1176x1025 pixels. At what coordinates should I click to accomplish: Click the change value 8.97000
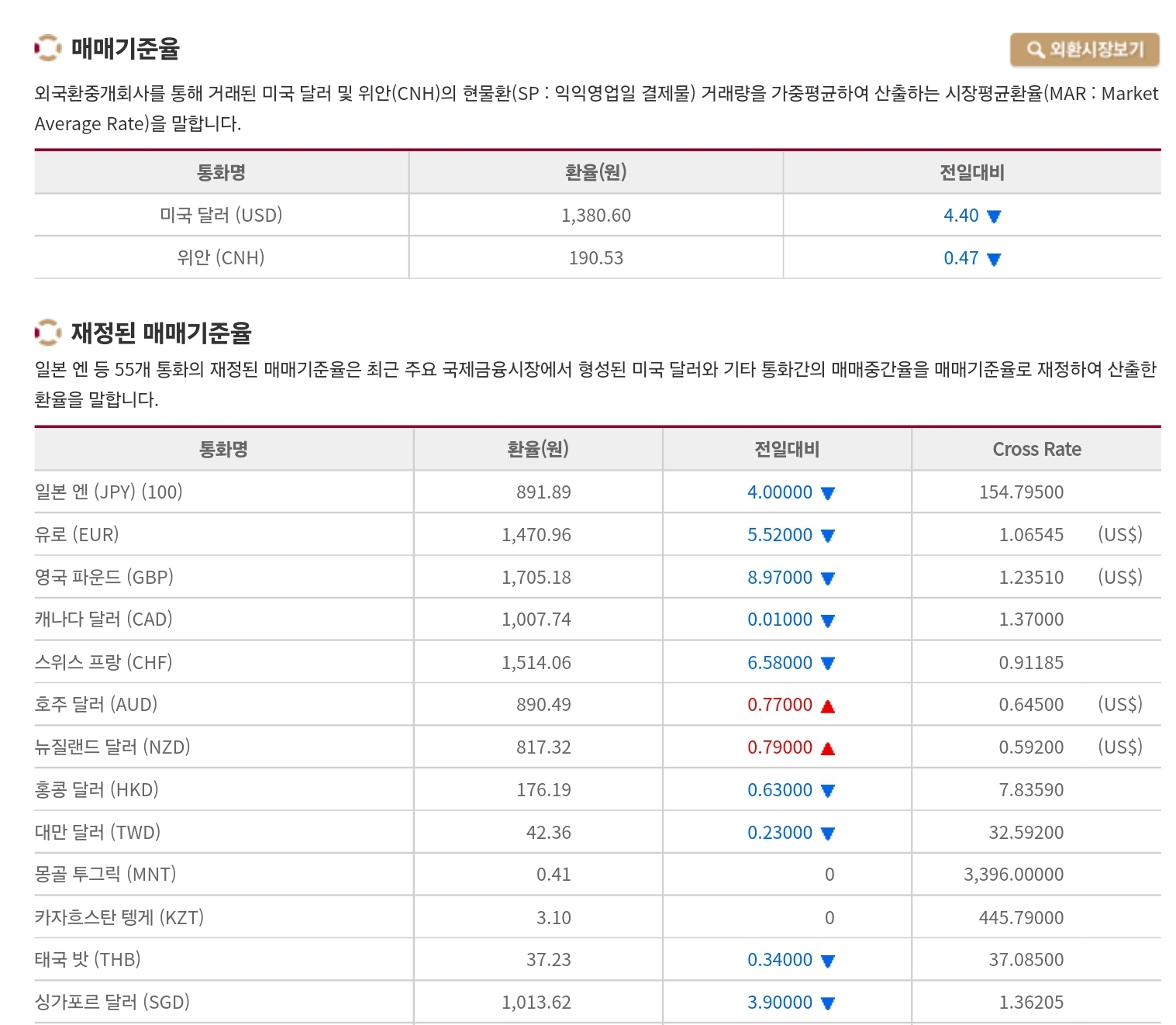pyautogui.click(x=780, y=578)
